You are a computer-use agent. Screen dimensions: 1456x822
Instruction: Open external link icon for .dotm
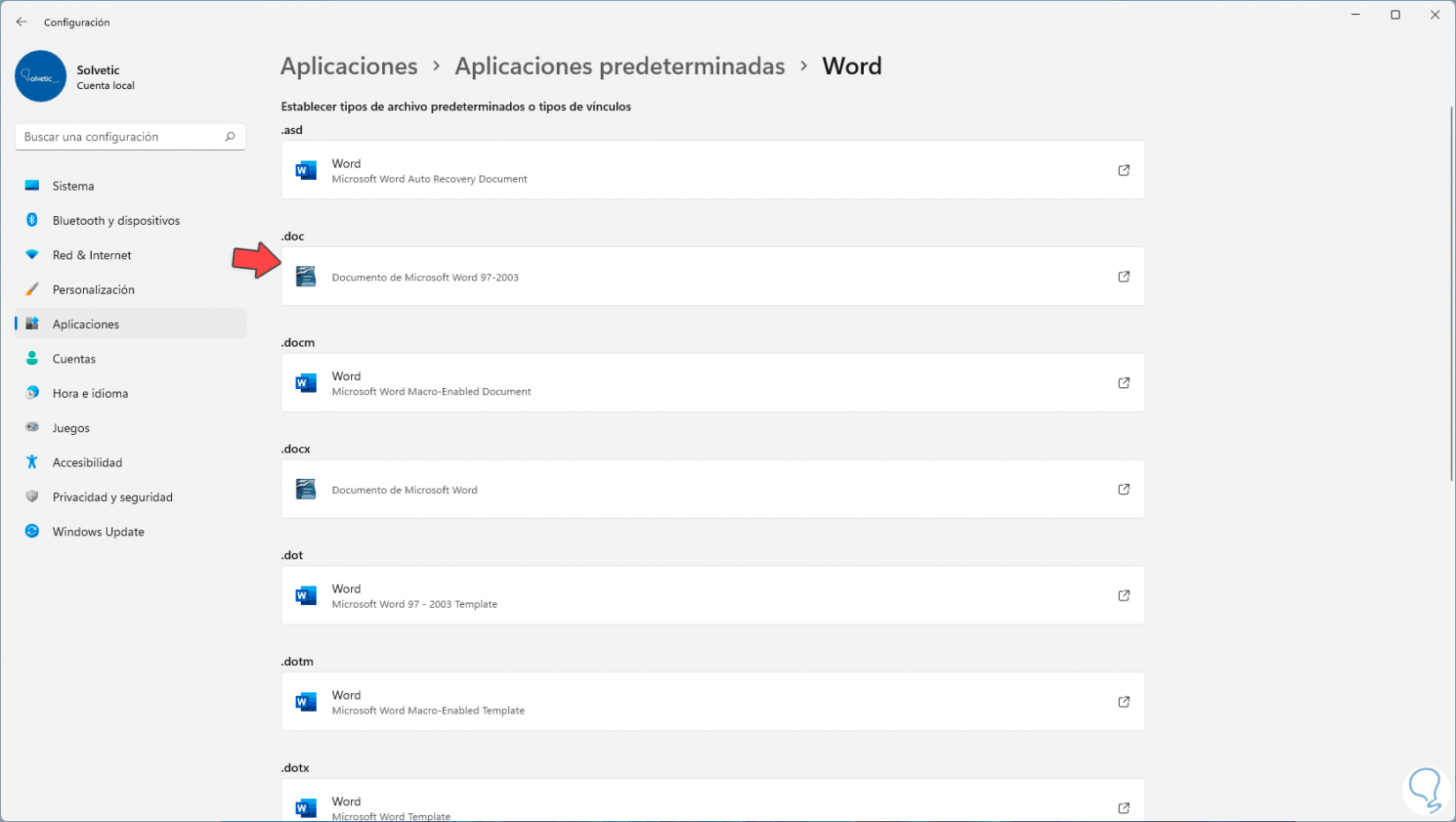coord(1123,702)
